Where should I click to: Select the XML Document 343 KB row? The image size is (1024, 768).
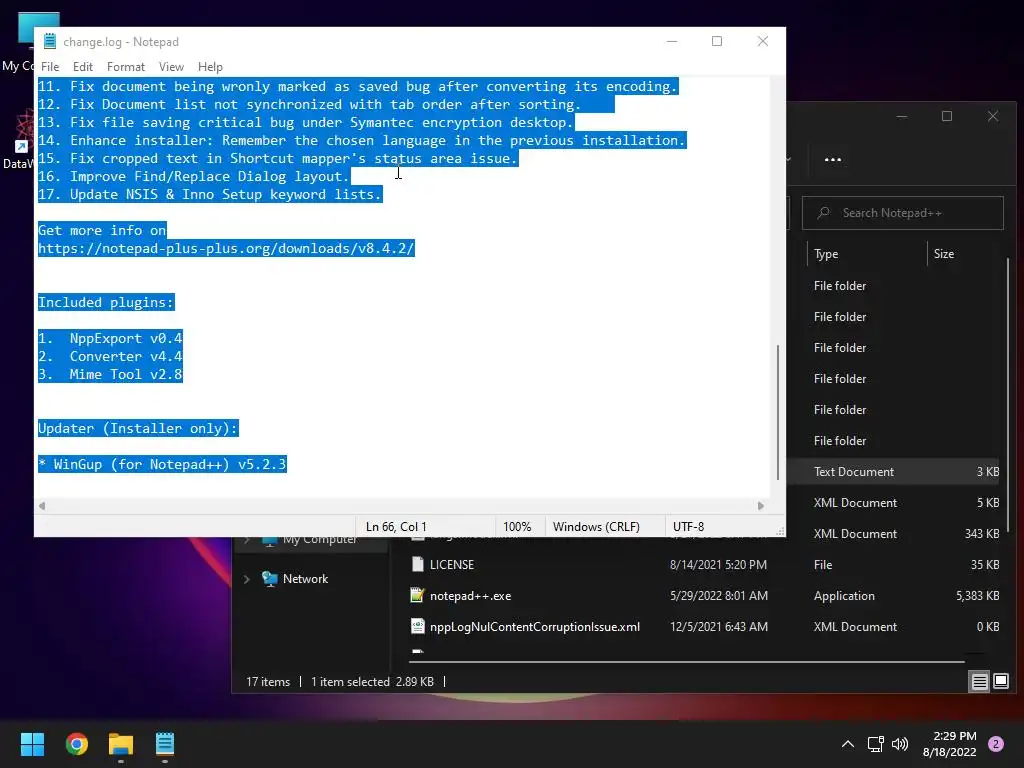click(895, 534)
